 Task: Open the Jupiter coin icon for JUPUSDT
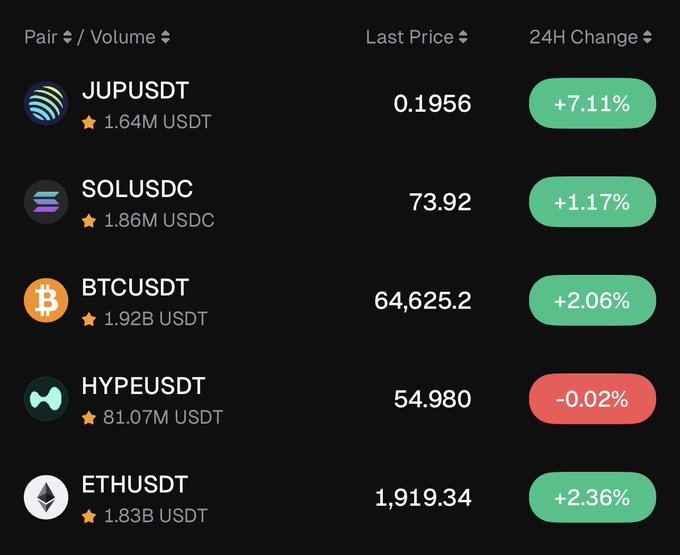coord(46,103)
